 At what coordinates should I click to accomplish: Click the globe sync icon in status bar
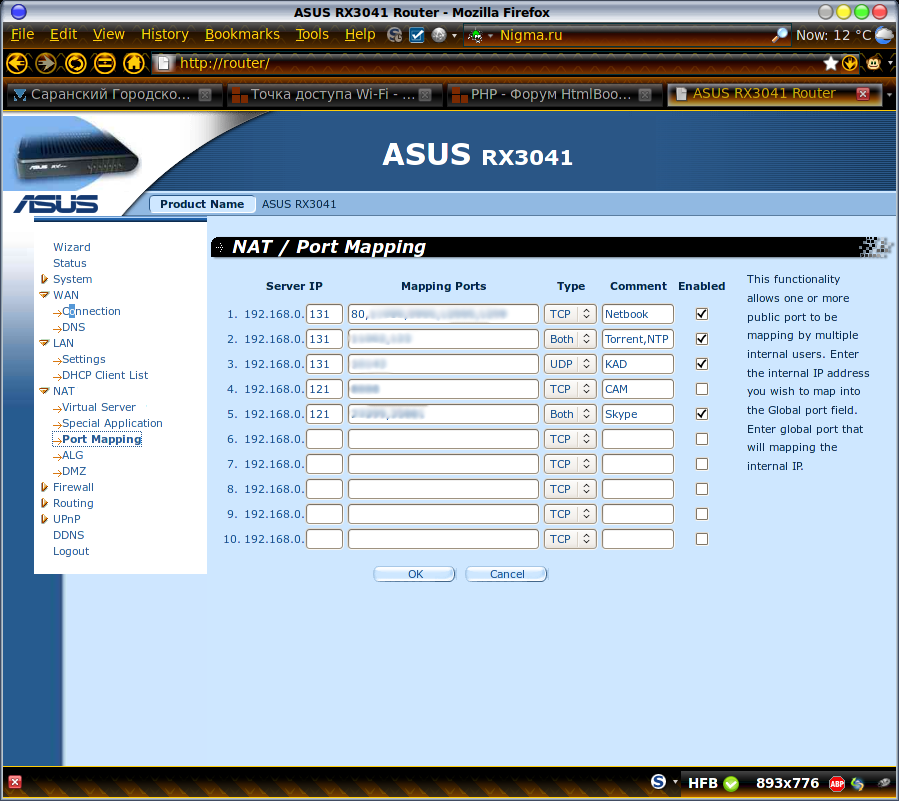(x=858, y=783)
